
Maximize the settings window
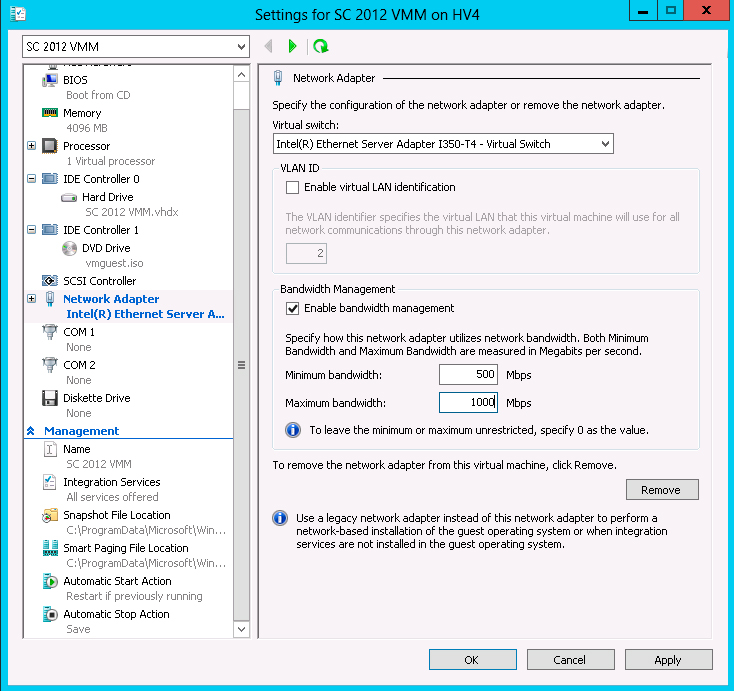pyautogui.click(x=671, y=10)
